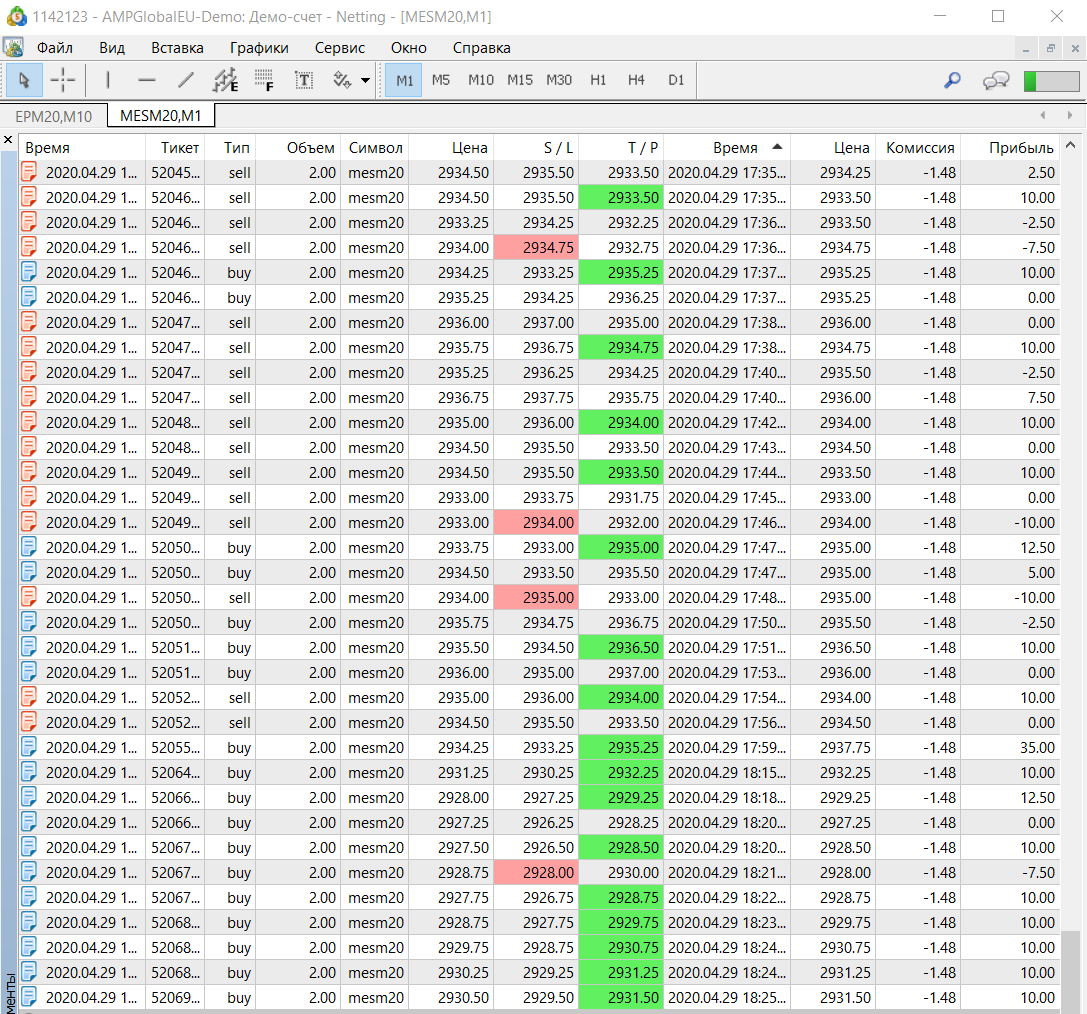Viewport: 1087px width, 1014px height.
Task: Activate the crosshair tool
Action: (63, 80)
